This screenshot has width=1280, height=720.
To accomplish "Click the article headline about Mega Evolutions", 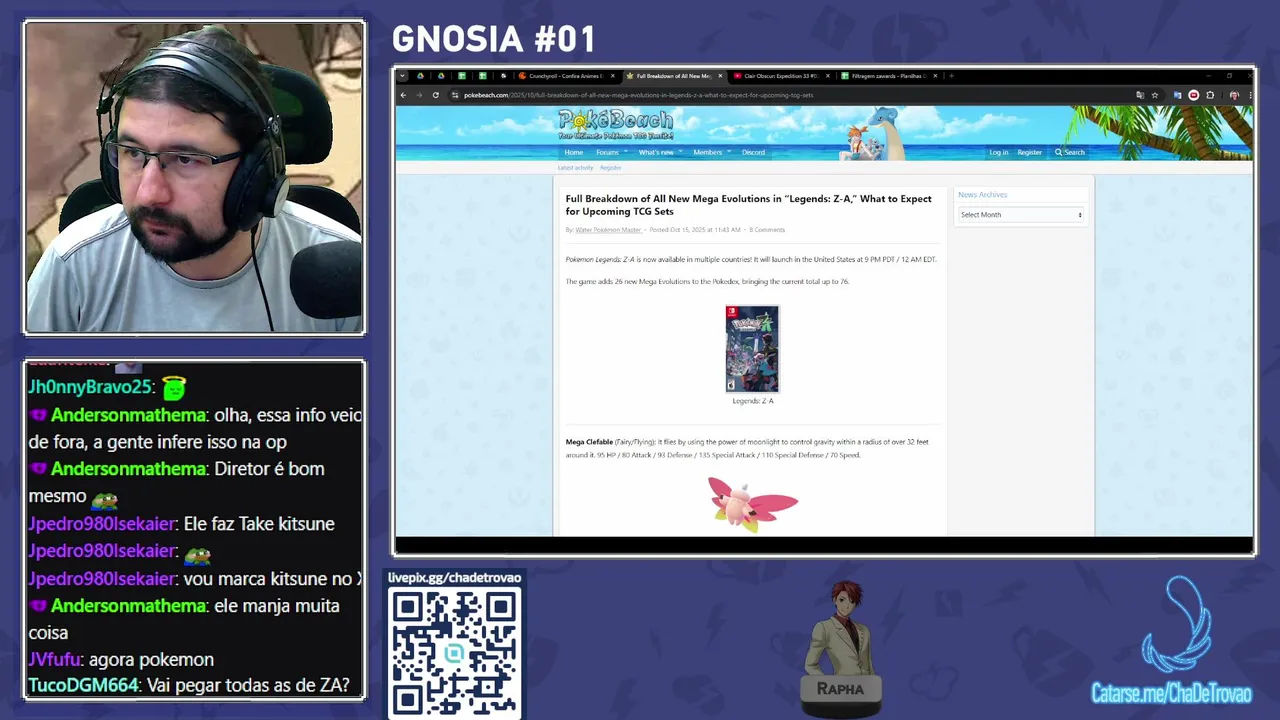I will (748, 205).
